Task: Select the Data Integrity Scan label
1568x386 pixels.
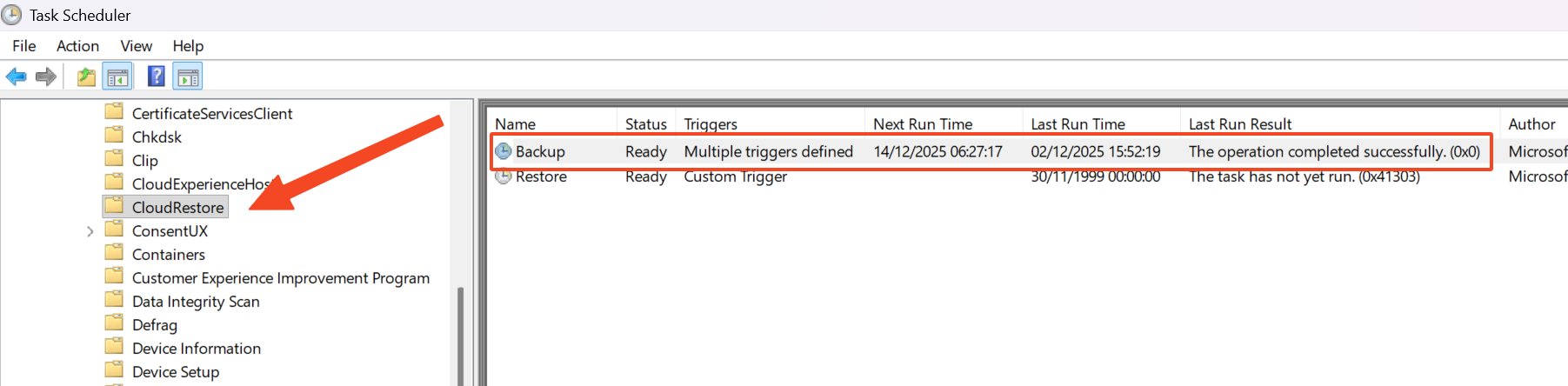Action: pos(196,302)
